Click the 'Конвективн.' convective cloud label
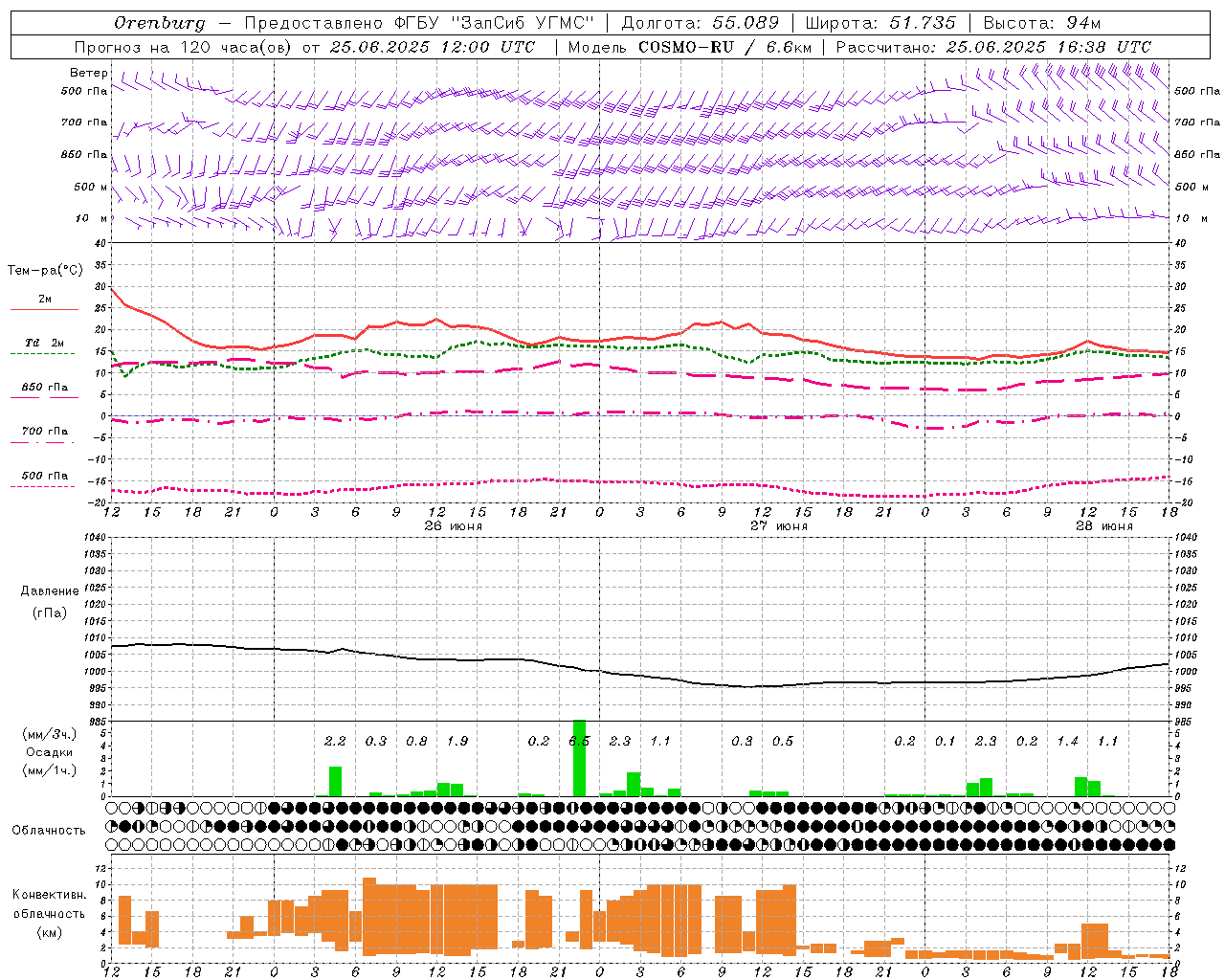The height and width of the screenshot is (980, 1225). tap(49, 895)
